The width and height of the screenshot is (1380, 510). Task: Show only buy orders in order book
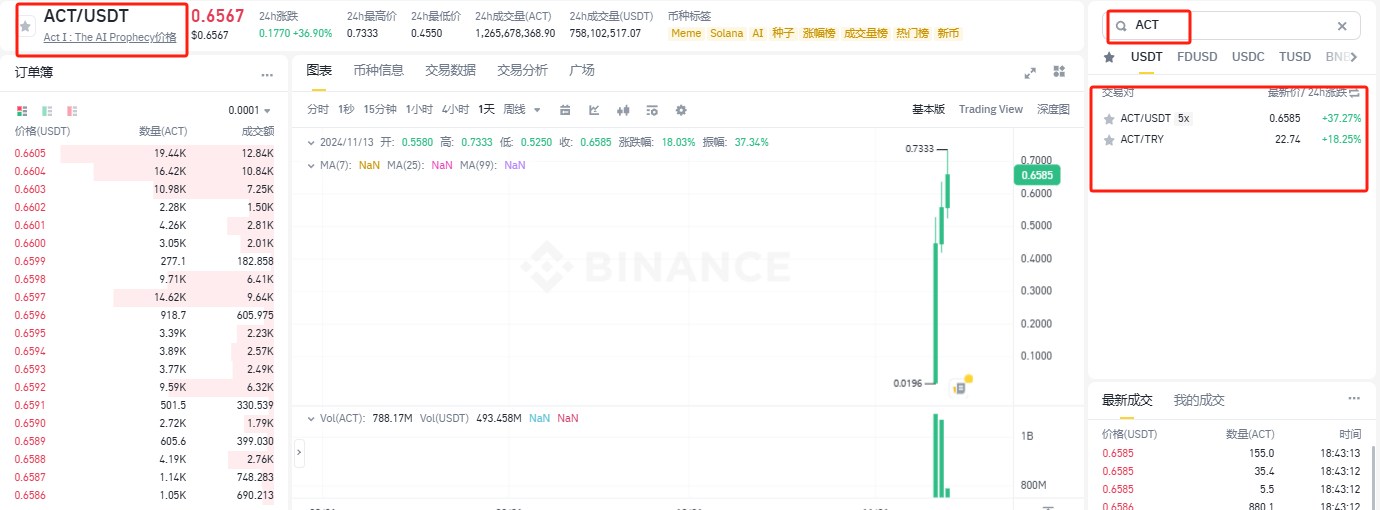coord(47,110)
